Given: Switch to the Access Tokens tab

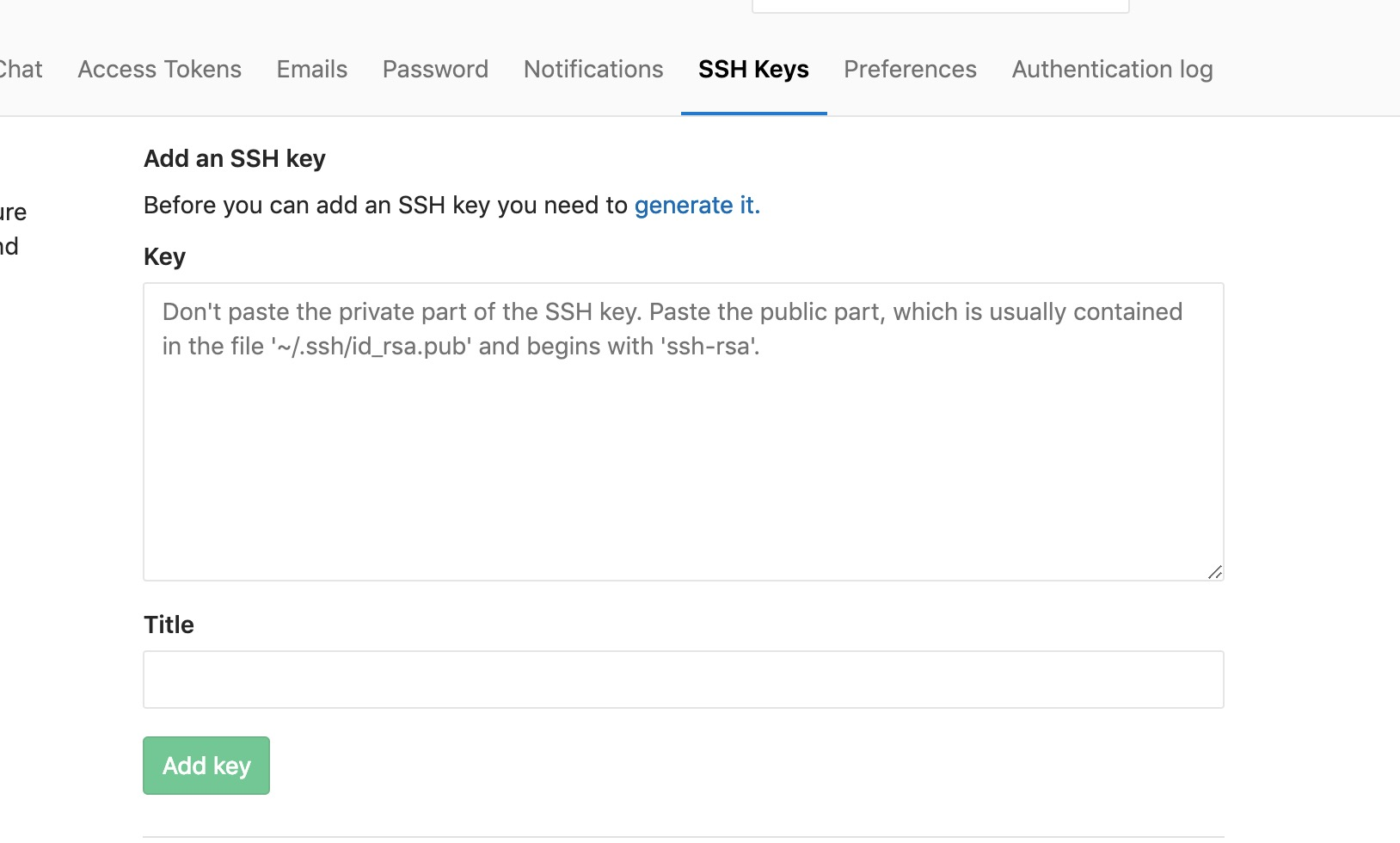Looking at the screenshot, I should tap(158, 69).
